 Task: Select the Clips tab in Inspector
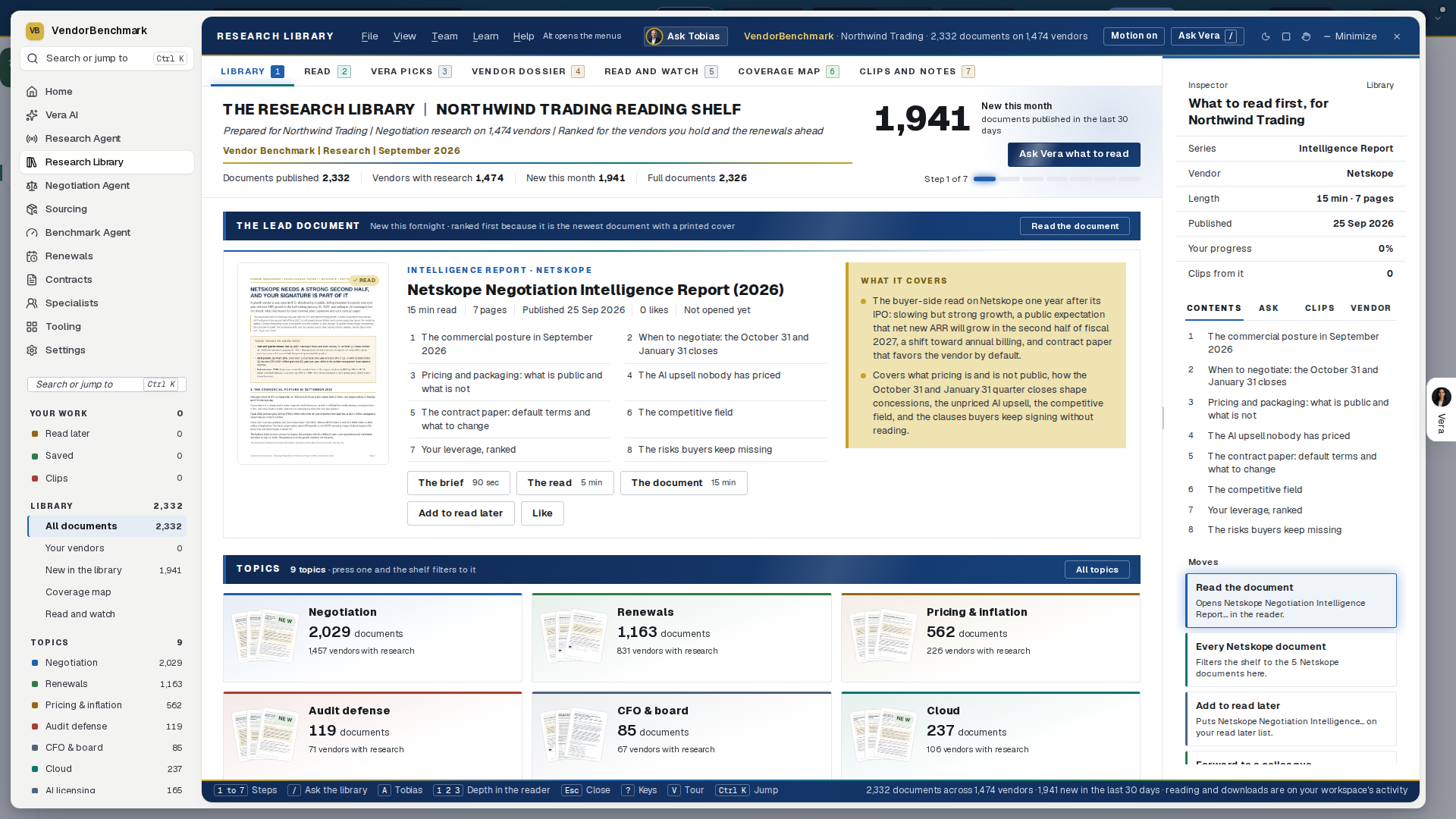tap(1319, 308)
